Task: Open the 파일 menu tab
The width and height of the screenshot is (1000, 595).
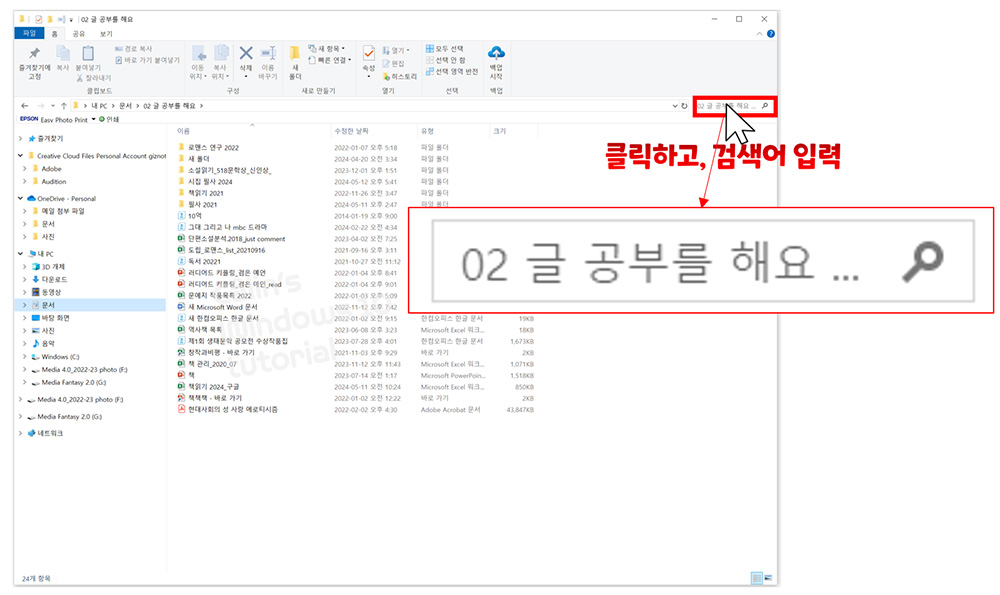Action: pos(29,34)
